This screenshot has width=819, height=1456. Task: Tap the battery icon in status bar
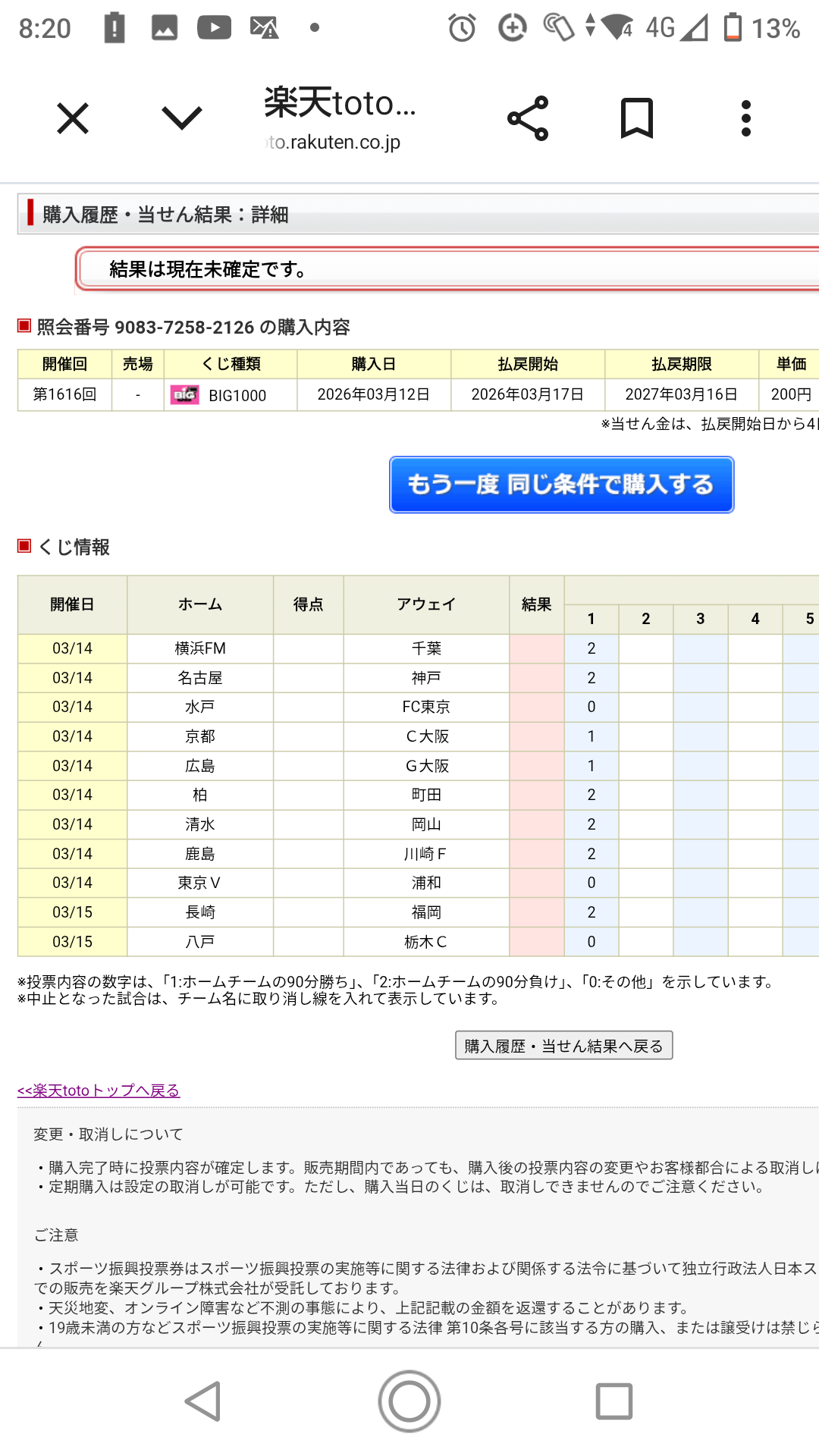733,27
